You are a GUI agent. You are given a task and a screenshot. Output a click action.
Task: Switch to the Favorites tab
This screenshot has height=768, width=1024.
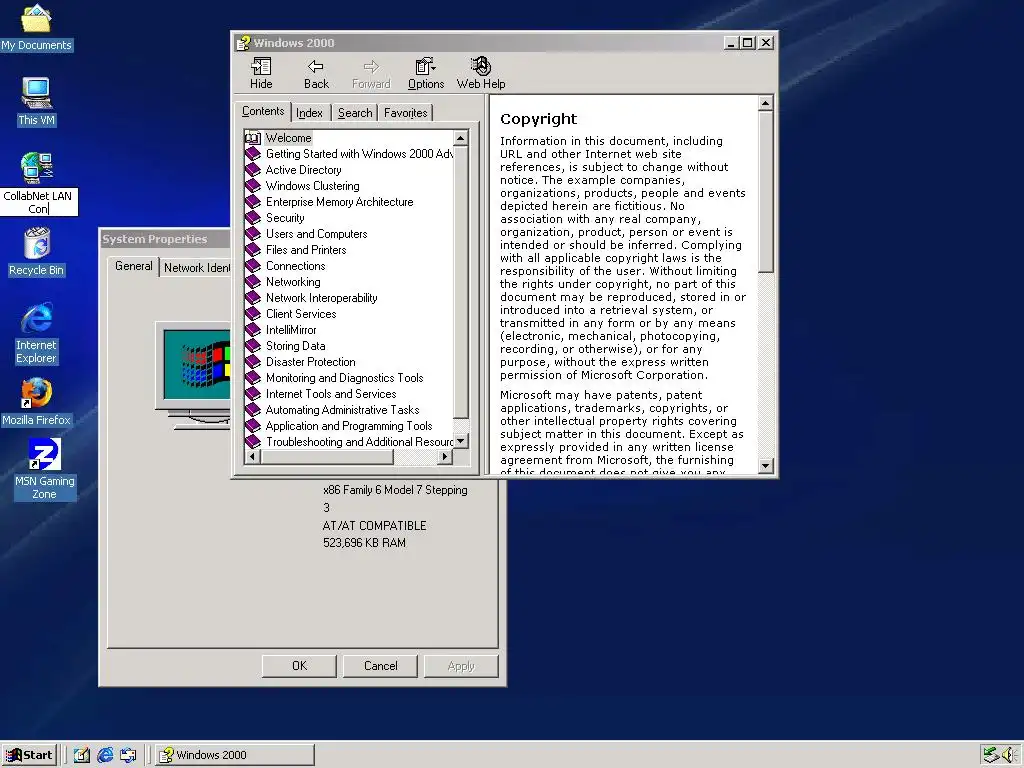click(406, 113)
